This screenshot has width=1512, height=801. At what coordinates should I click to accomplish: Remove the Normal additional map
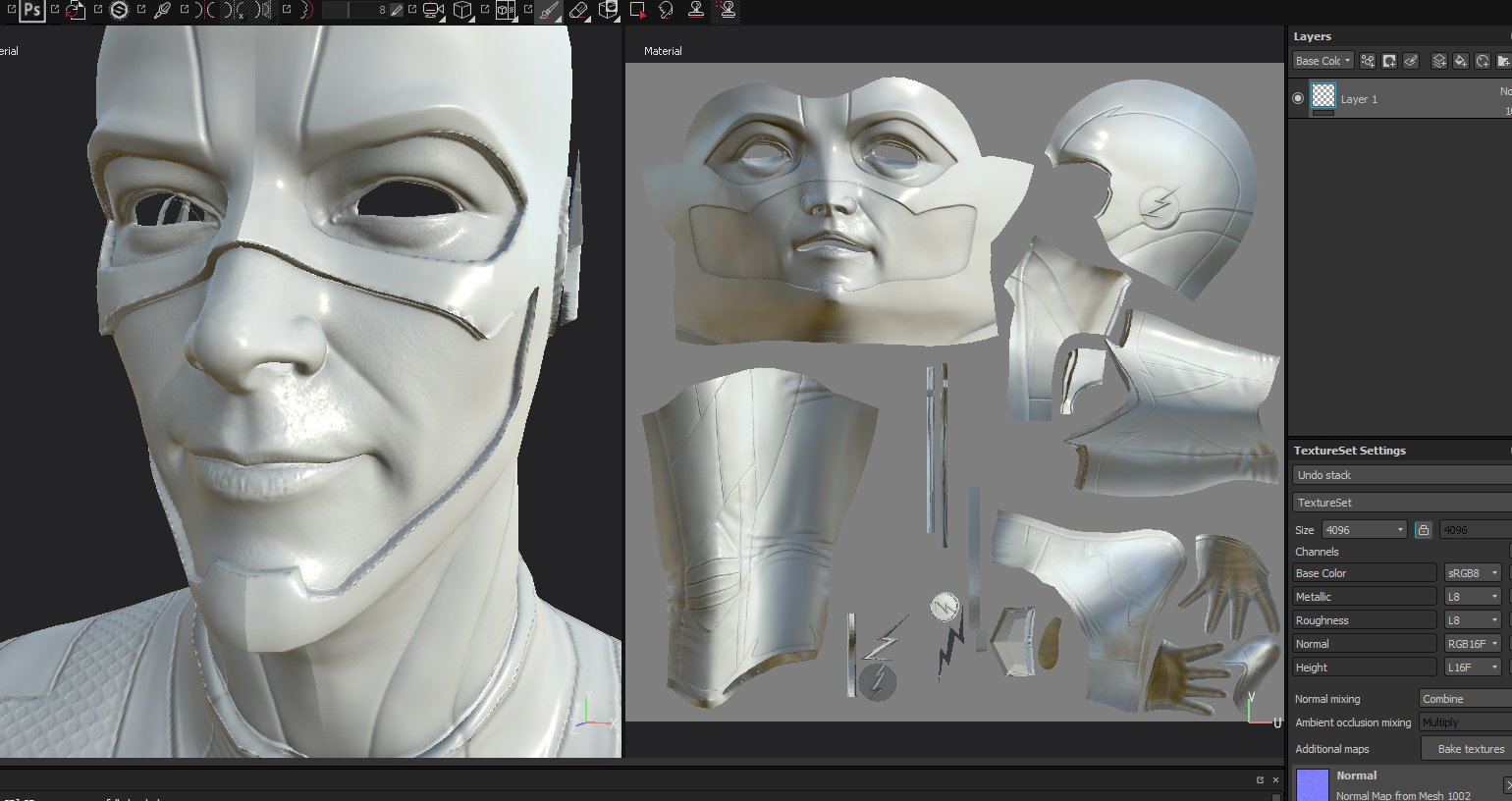point(1507,784)
